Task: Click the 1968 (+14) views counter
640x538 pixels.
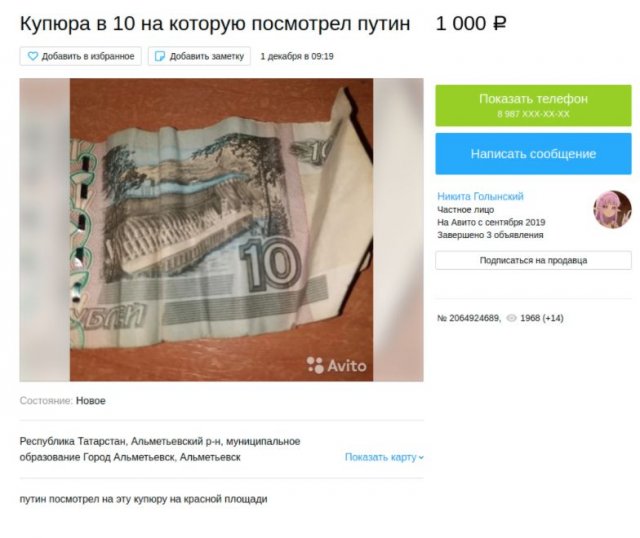Action: [x=542, y=318]
